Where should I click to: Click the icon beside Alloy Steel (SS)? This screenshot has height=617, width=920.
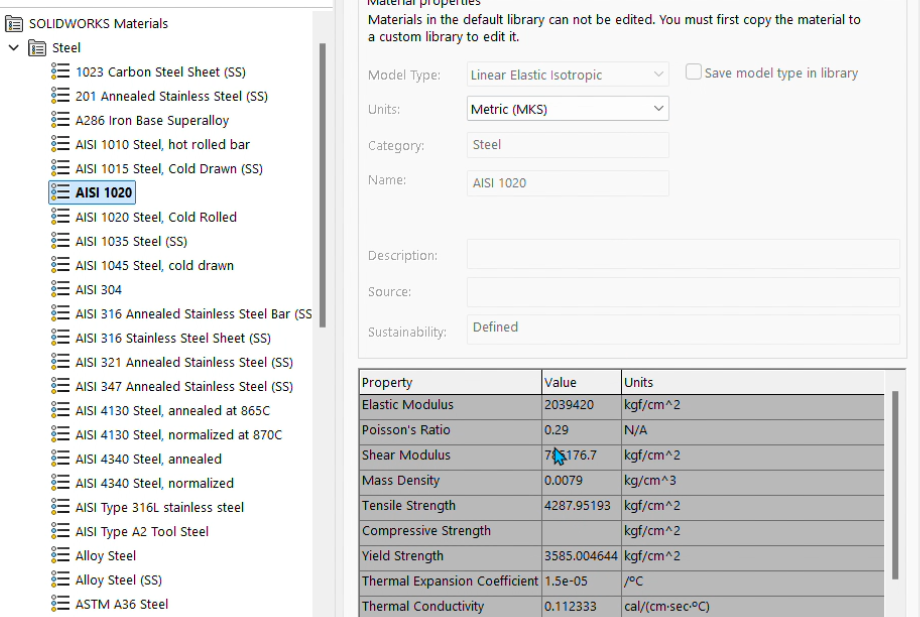click(x=60, y=580)
